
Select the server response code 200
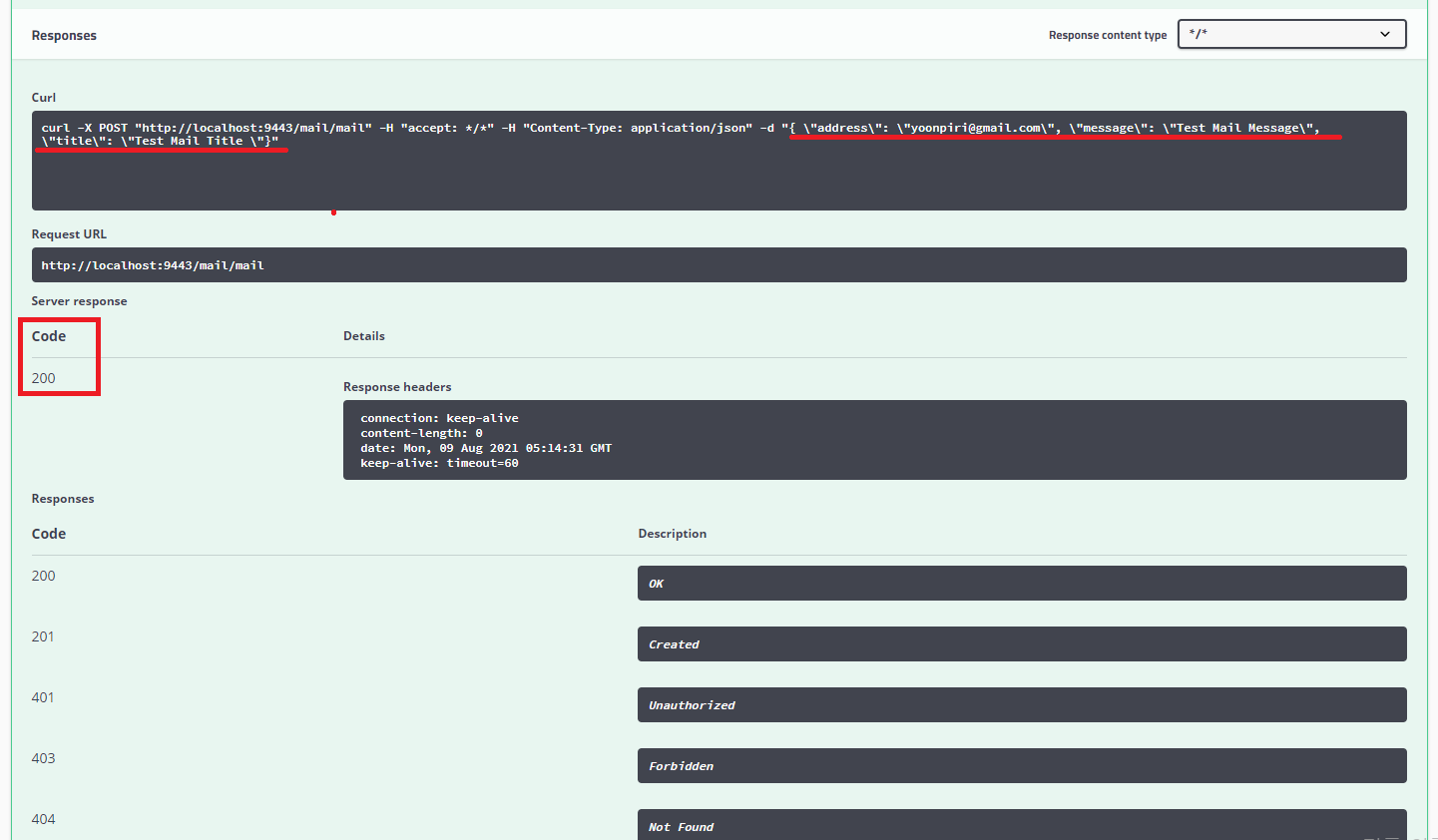[x=43, y=378]
